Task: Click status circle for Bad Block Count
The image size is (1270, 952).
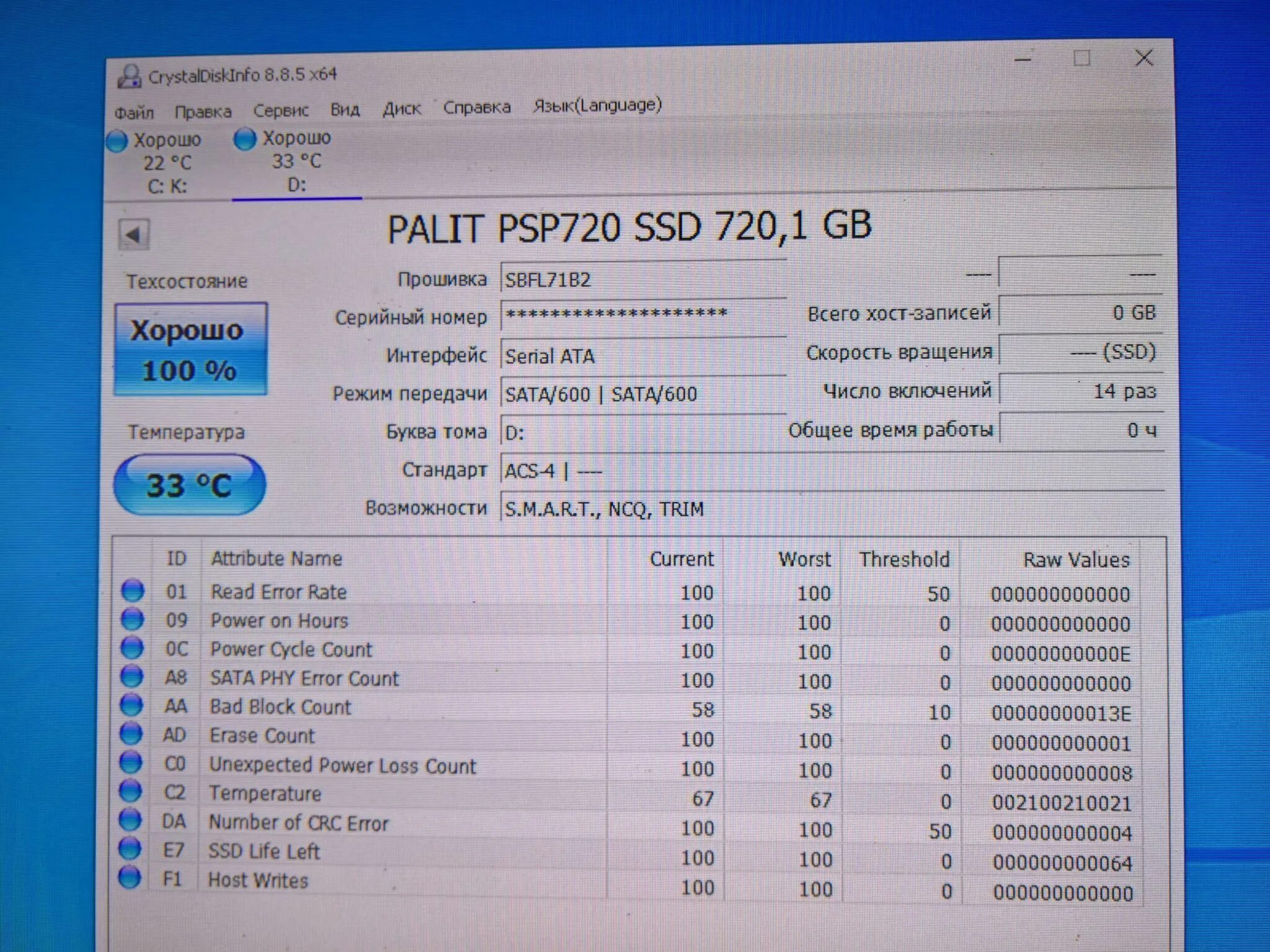Action: [131, 705]
